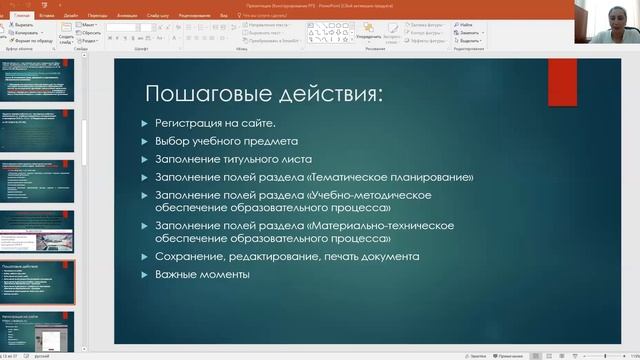Click spell check icon in status bar
Image resolution: width=640 pixels, height=360 pixels.
pos(27,356)
